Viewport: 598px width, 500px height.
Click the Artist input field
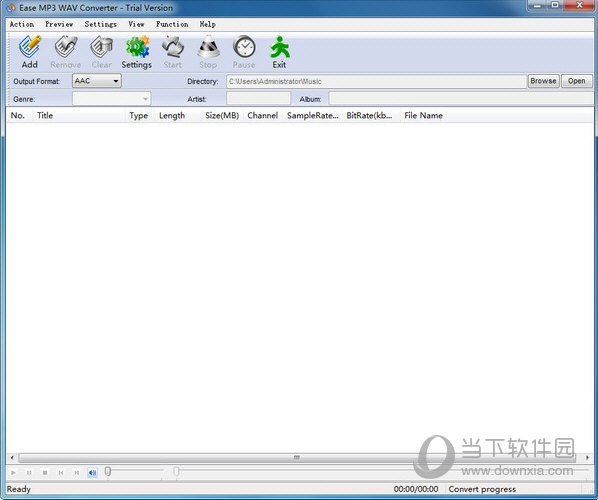pyautogui.click(x=259, y=99)
